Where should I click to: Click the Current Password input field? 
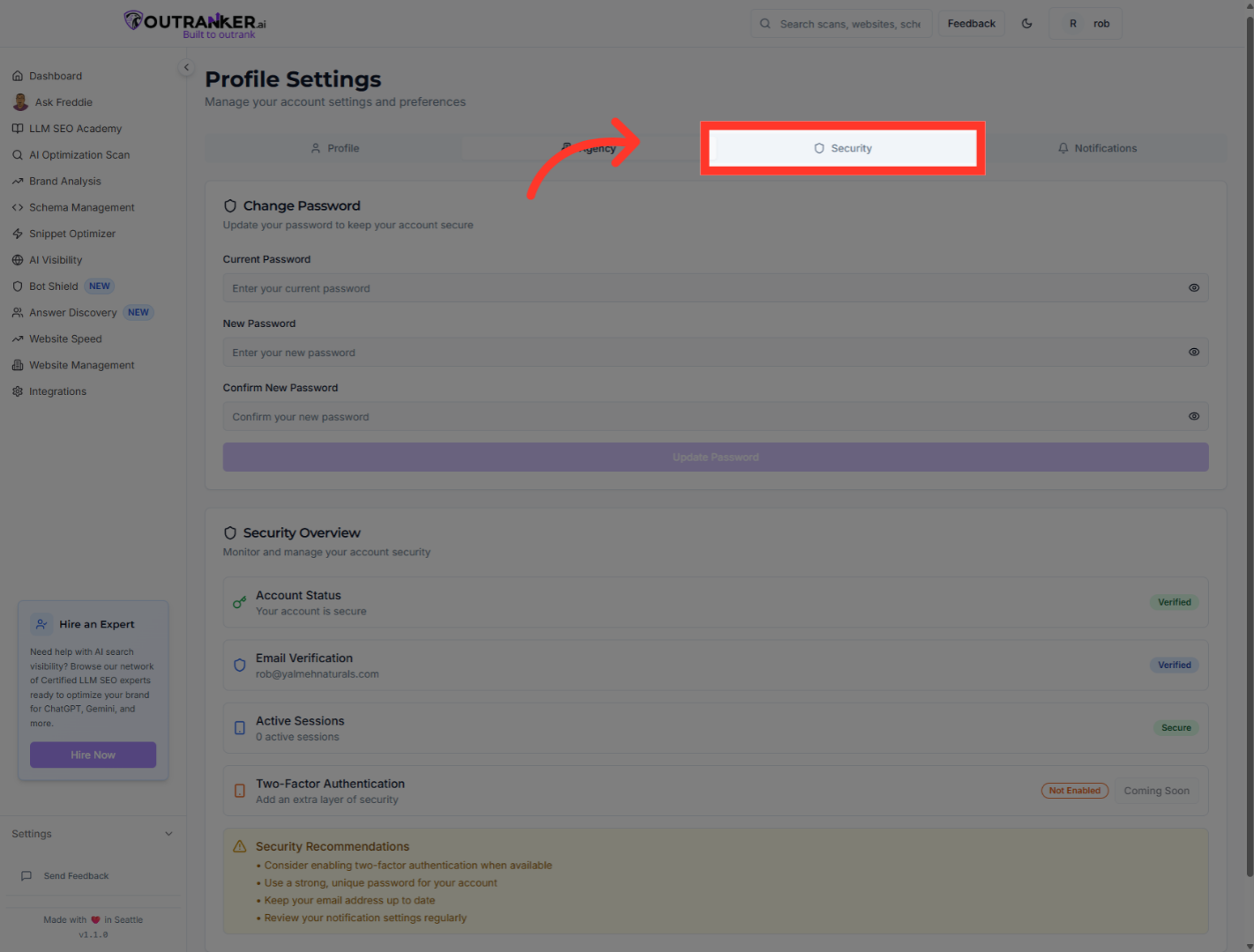715,288
